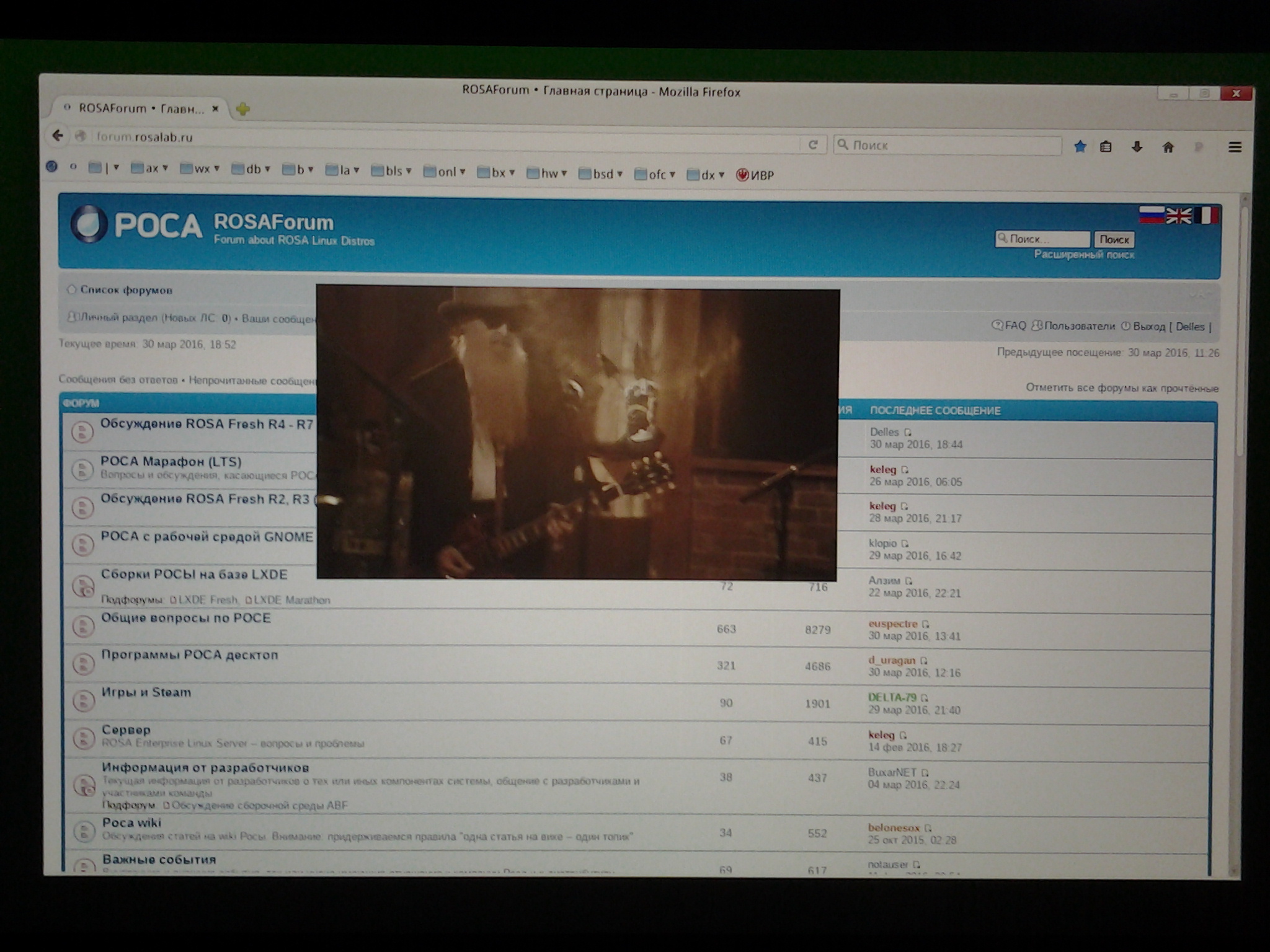The width and height of the screenshot is (1270, 952).
Task: Switch forum language to English flag
Action: pyautogui.click(x=1178, y=216)
